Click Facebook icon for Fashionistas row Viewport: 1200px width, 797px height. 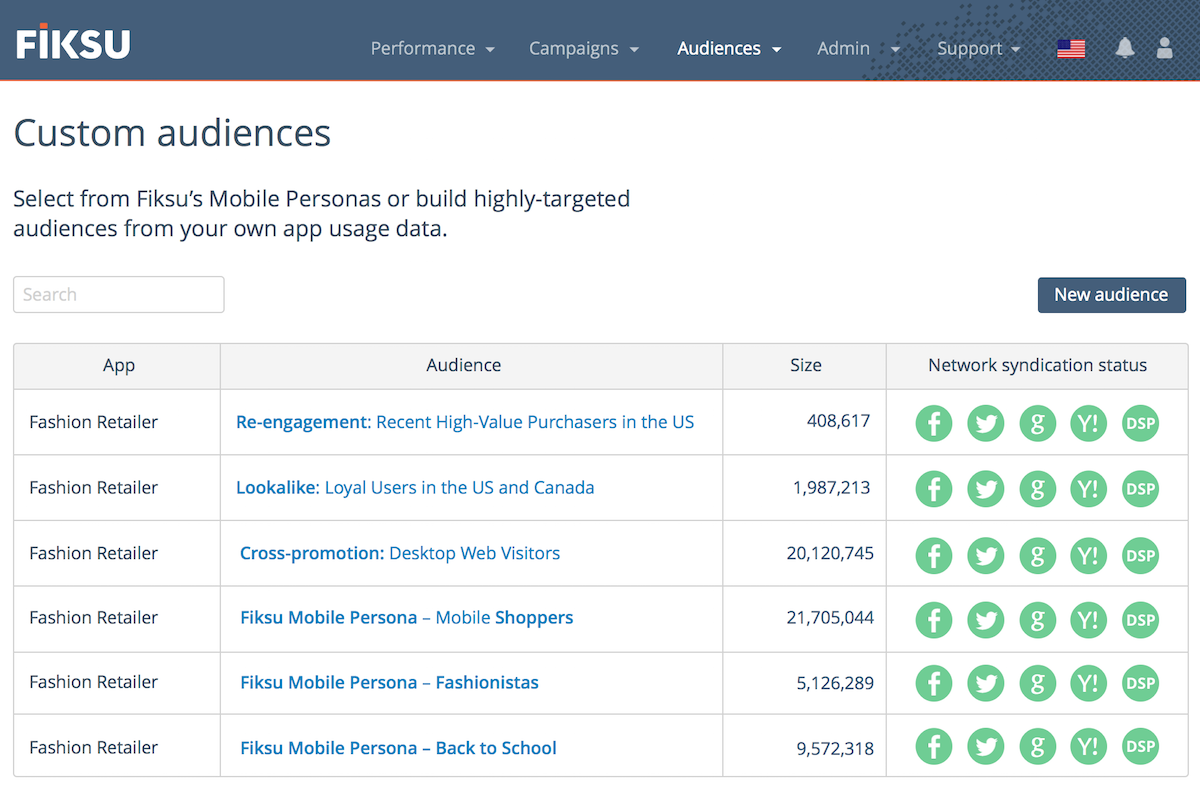pos(934,683)
